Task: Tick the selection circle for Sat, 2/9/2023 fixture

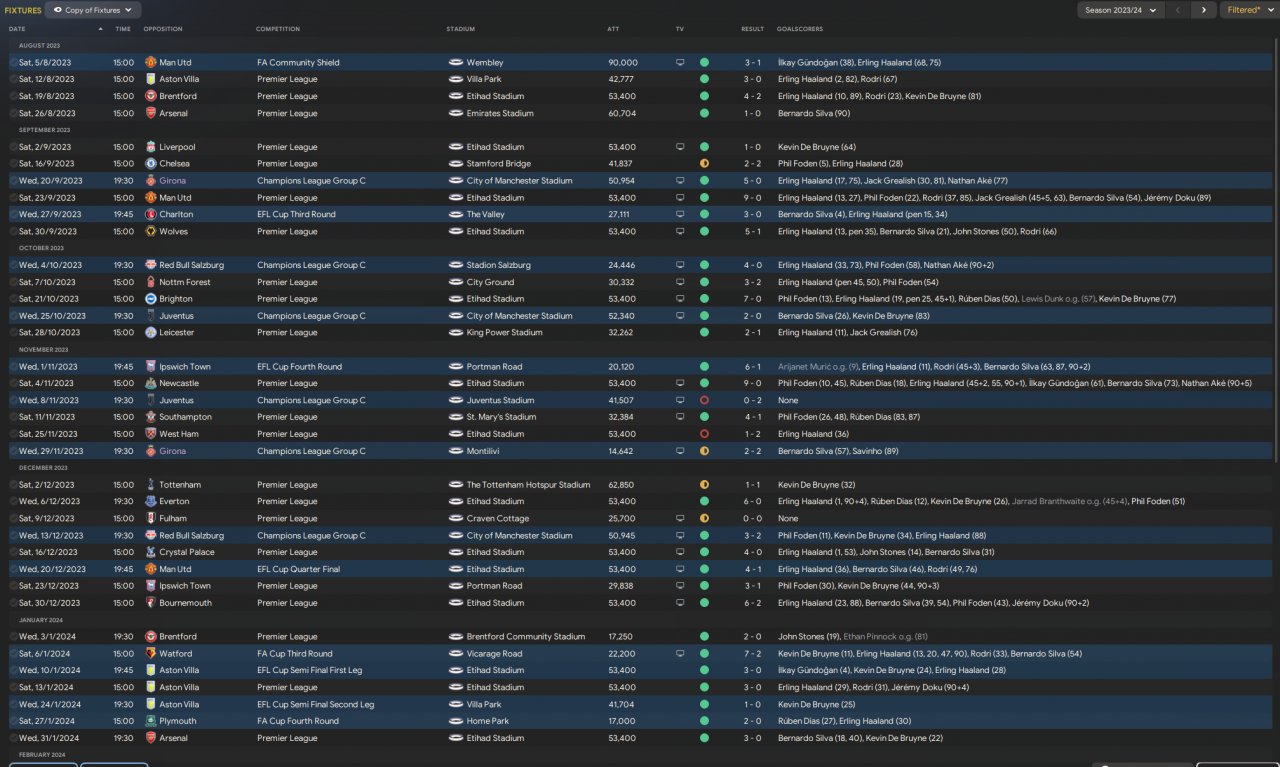Action: click(13, 147)
